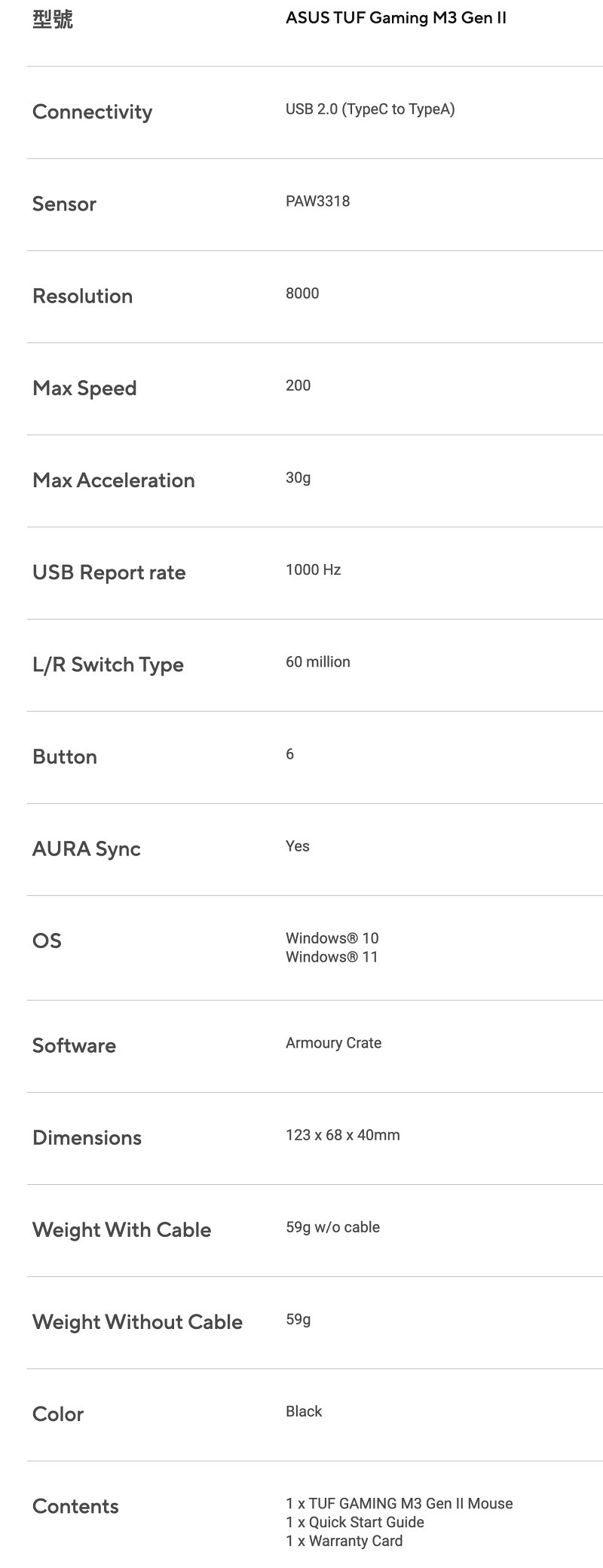Click the 30g max acceleration value
This screenshot has width=603, height=1568.
coord(298,477)
